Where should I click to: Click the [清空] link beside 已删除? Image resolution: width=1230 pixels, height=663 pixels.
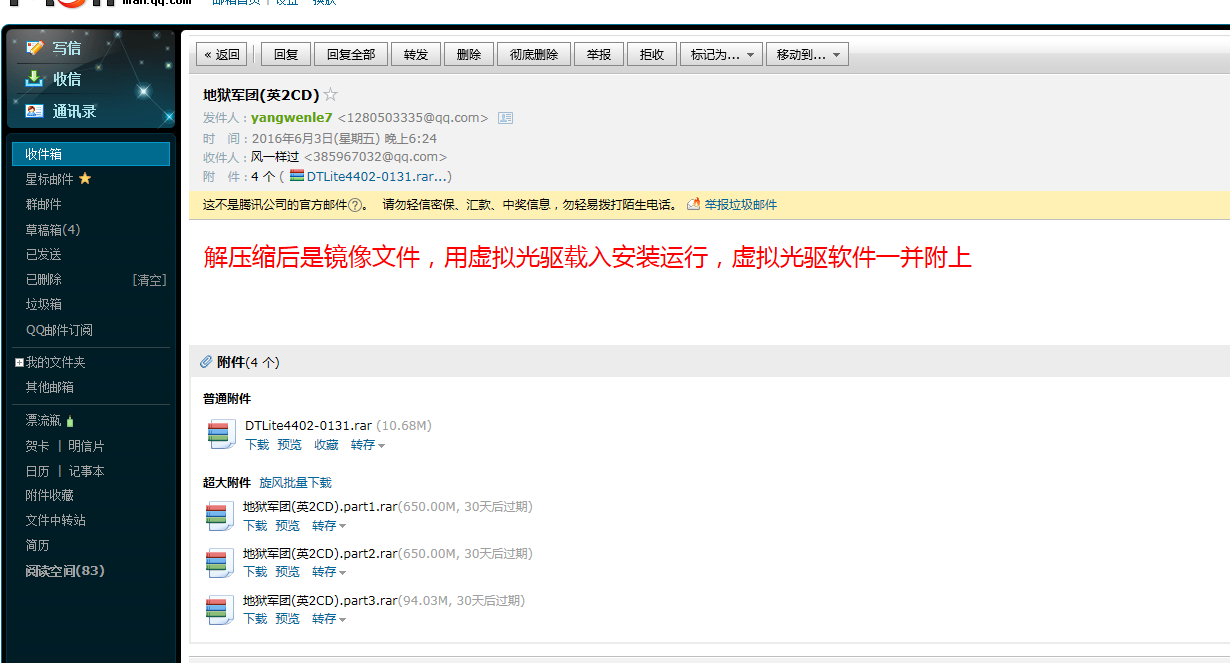coord(149,279)
